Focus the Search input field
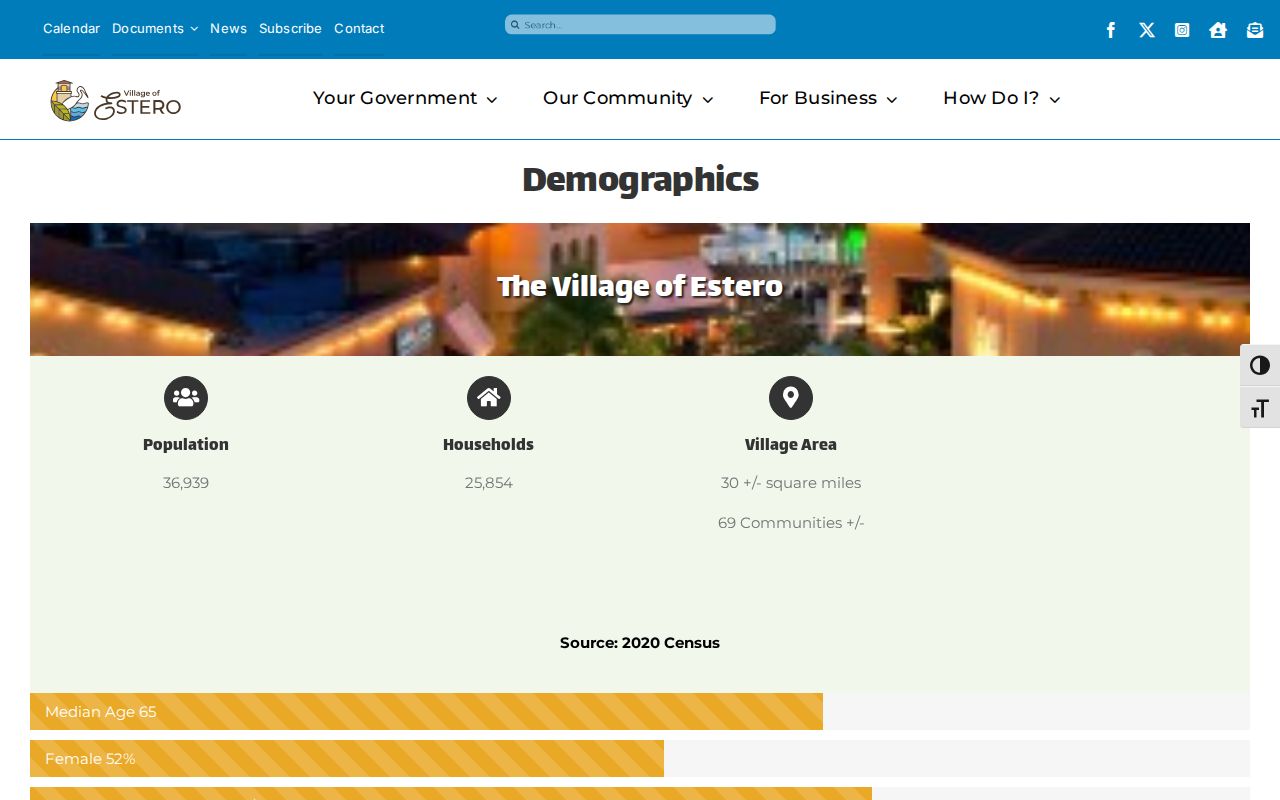The width and height of the screenshot is (1280, 800). pos(640,25)
